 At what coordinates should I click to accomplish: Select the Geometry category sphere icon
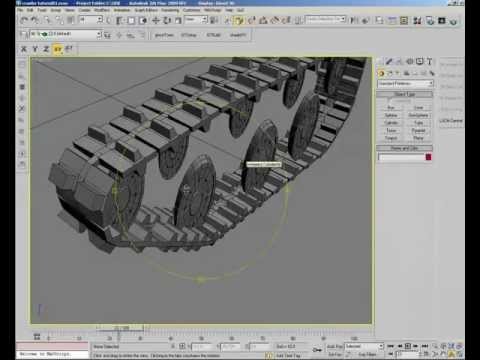pos(381,73)
